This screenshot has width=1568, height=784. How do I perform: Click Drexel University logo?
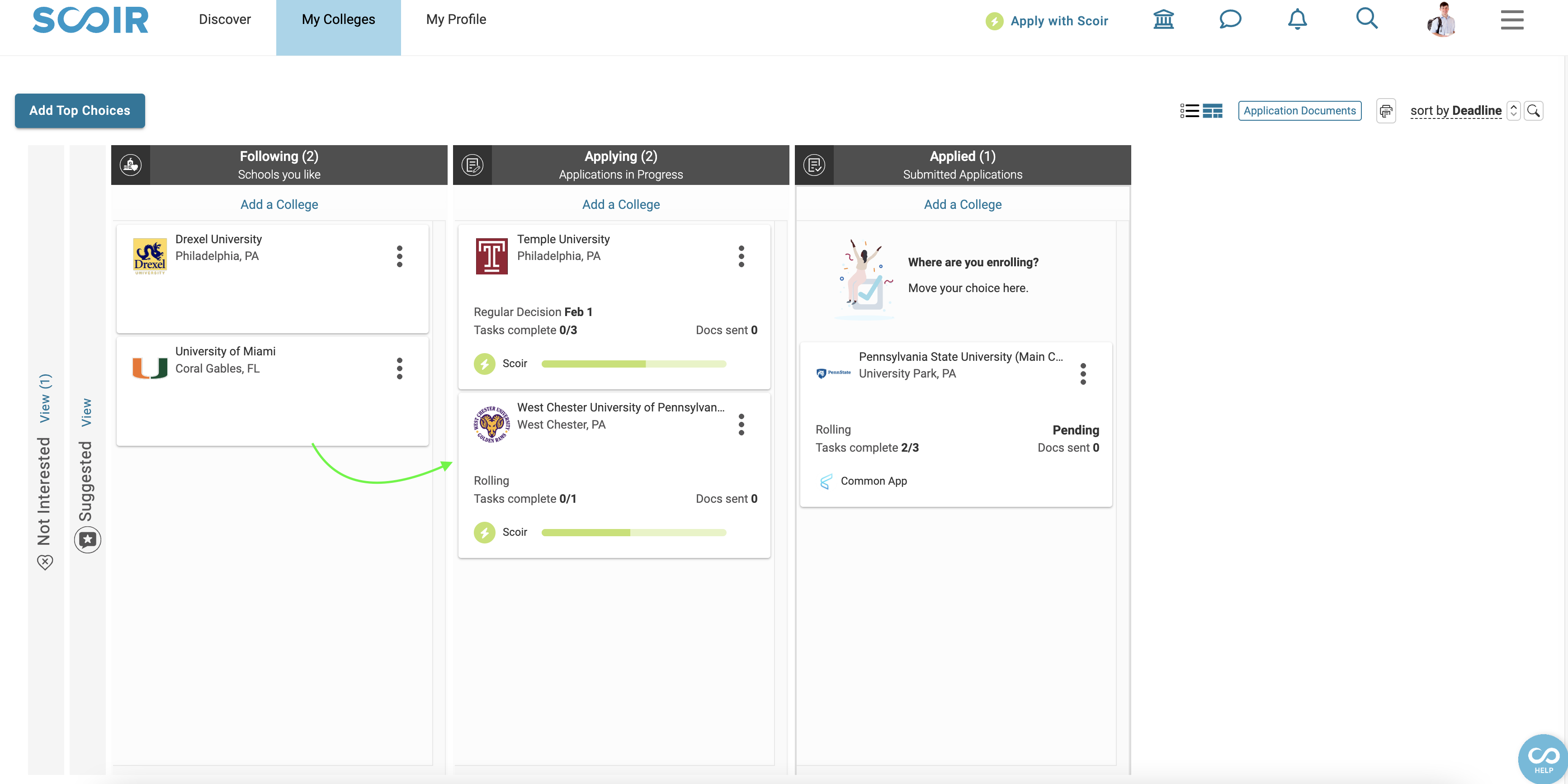[150, 256]
